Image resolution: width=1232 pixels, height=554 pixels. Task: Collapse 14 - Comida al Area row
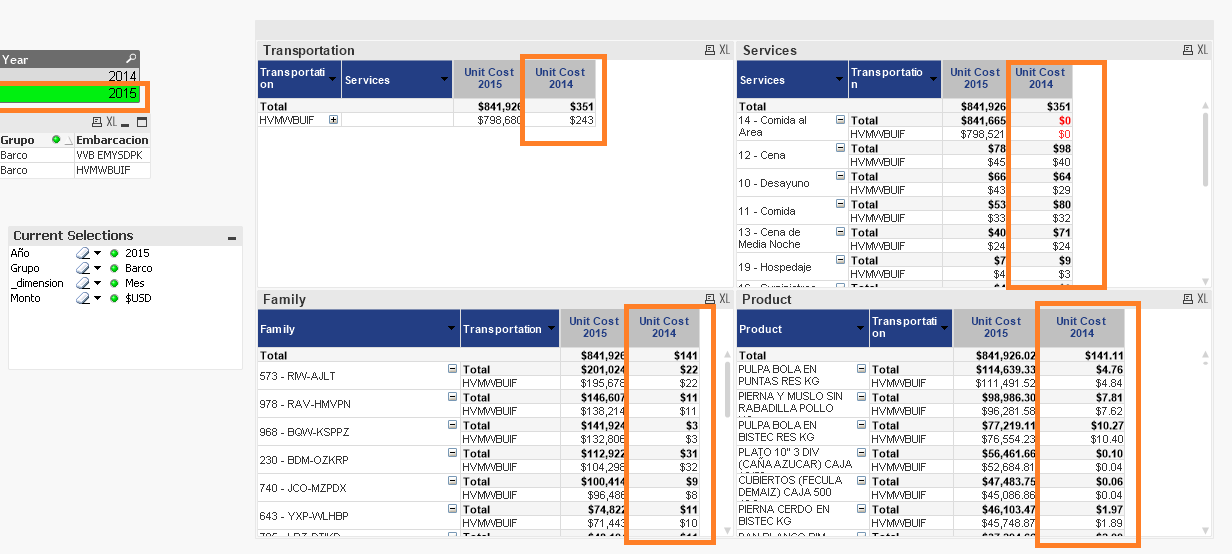point(840,119)
